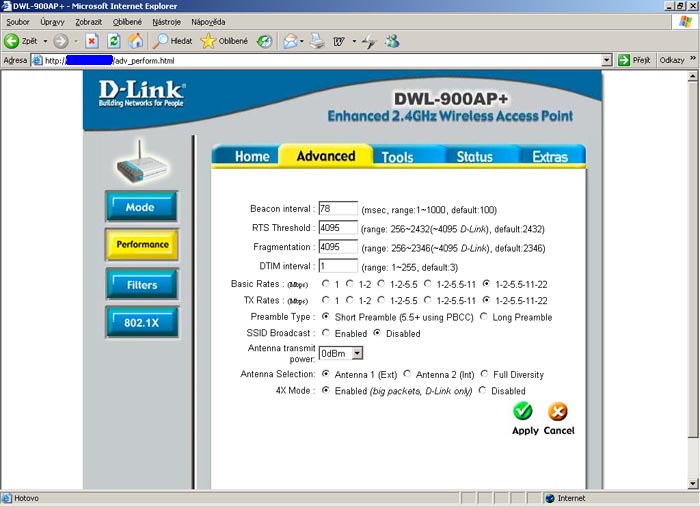Click the Edit with Word icon
700x507 pixels.
pos(339,42)
